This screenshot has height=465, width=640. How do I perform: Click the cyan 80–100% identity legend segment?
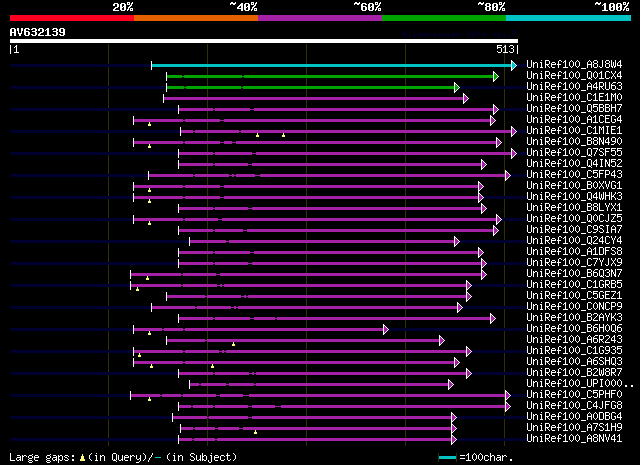(x=568, y=18)
